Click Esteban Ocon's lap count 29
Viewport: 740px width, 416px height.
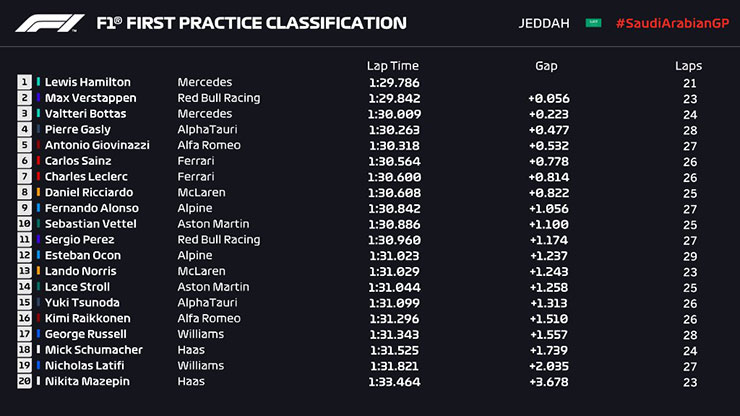pyautogui.click(x=688, y=255)
